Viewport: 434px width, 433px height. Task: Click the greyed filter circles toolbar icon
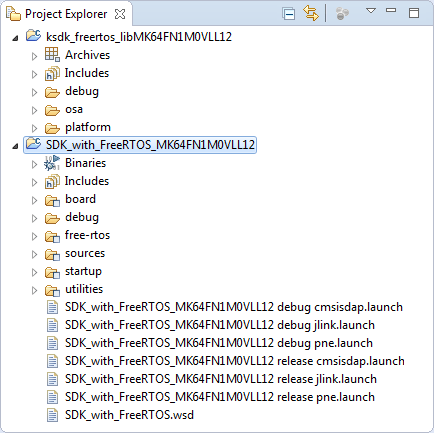point(342,14)
